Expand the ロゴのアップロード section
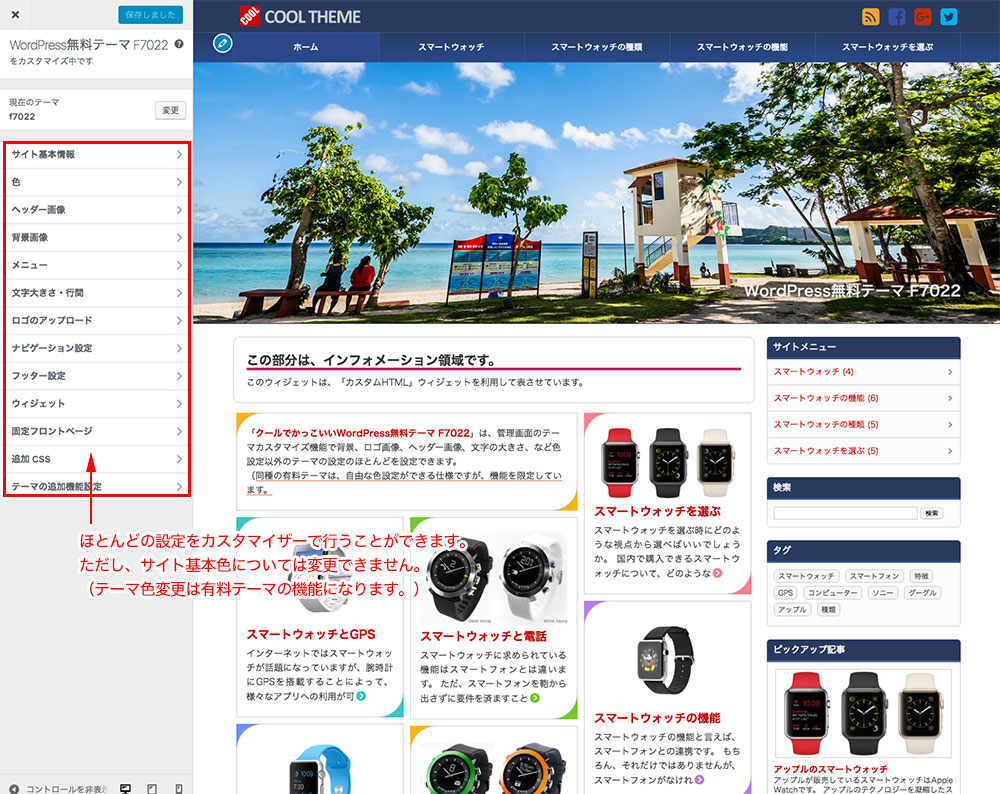 point(97,320)
